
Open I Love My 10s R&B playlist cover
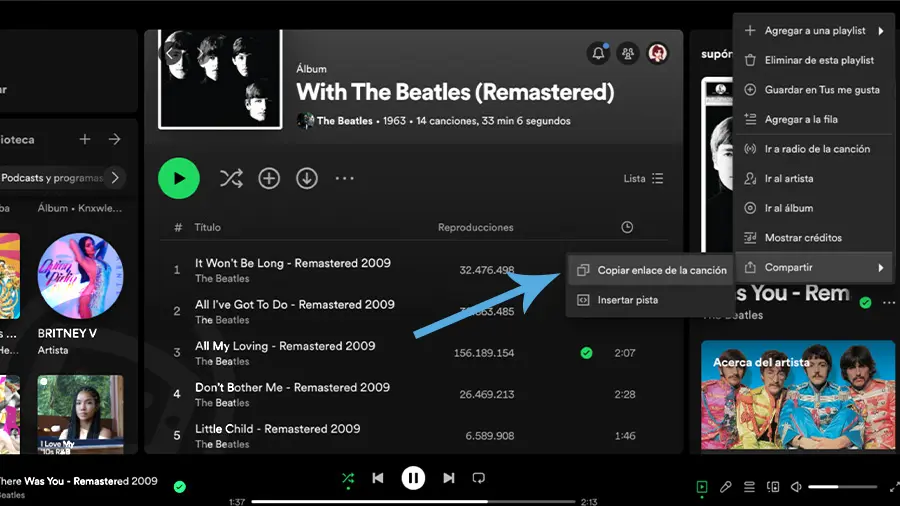80,414
